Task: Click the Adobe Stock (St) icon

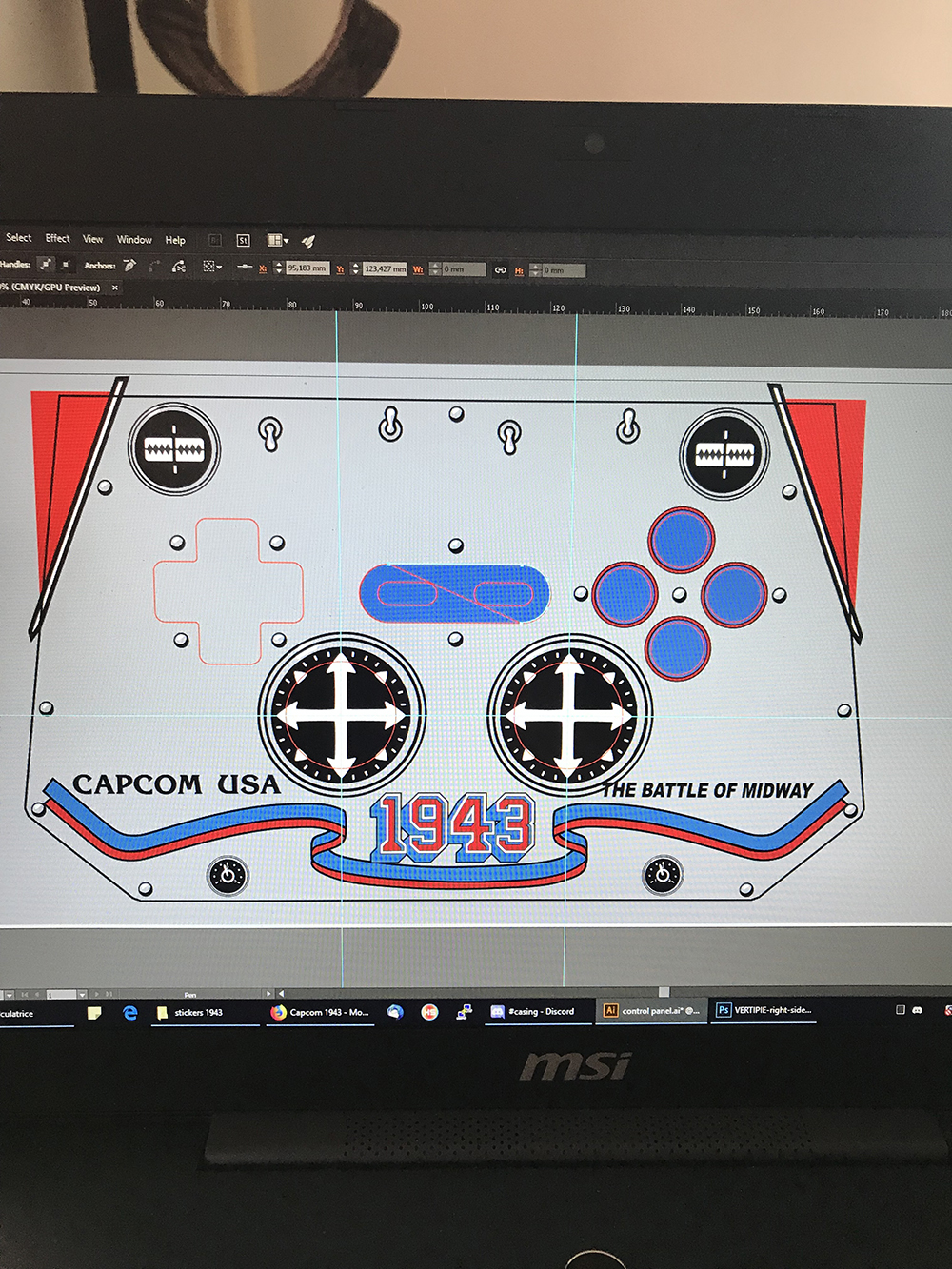Action: tap(243, 241)
